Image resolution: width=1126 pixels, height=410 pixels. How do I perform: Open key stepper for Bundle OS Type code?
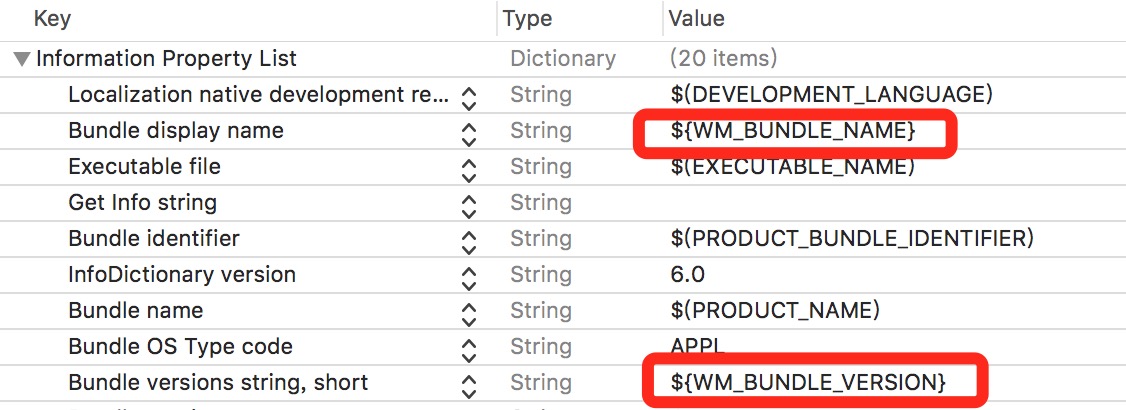469,350
